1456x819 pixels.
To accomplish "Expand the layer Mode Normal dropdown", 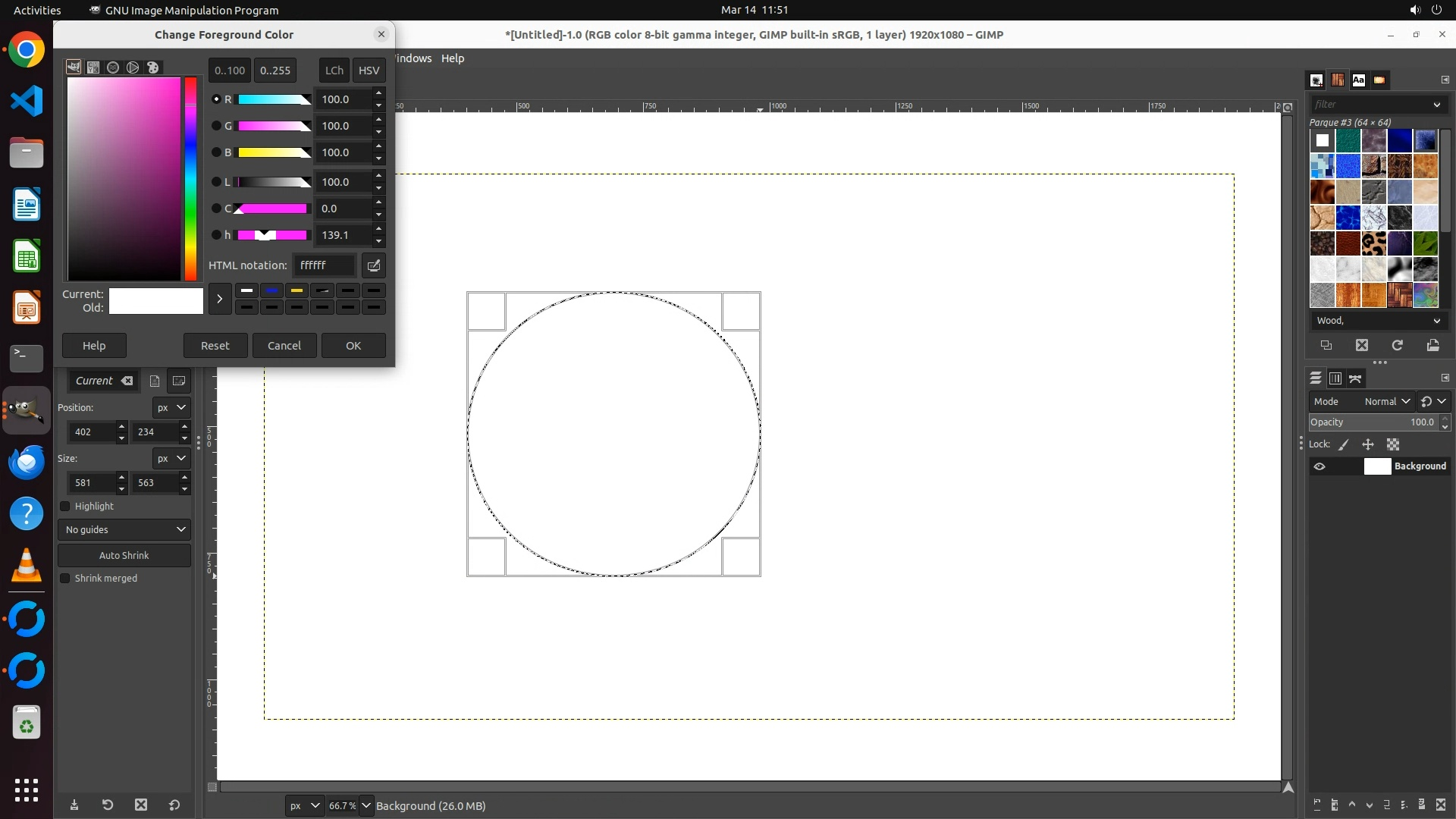I will click(x=1386, y=401).
